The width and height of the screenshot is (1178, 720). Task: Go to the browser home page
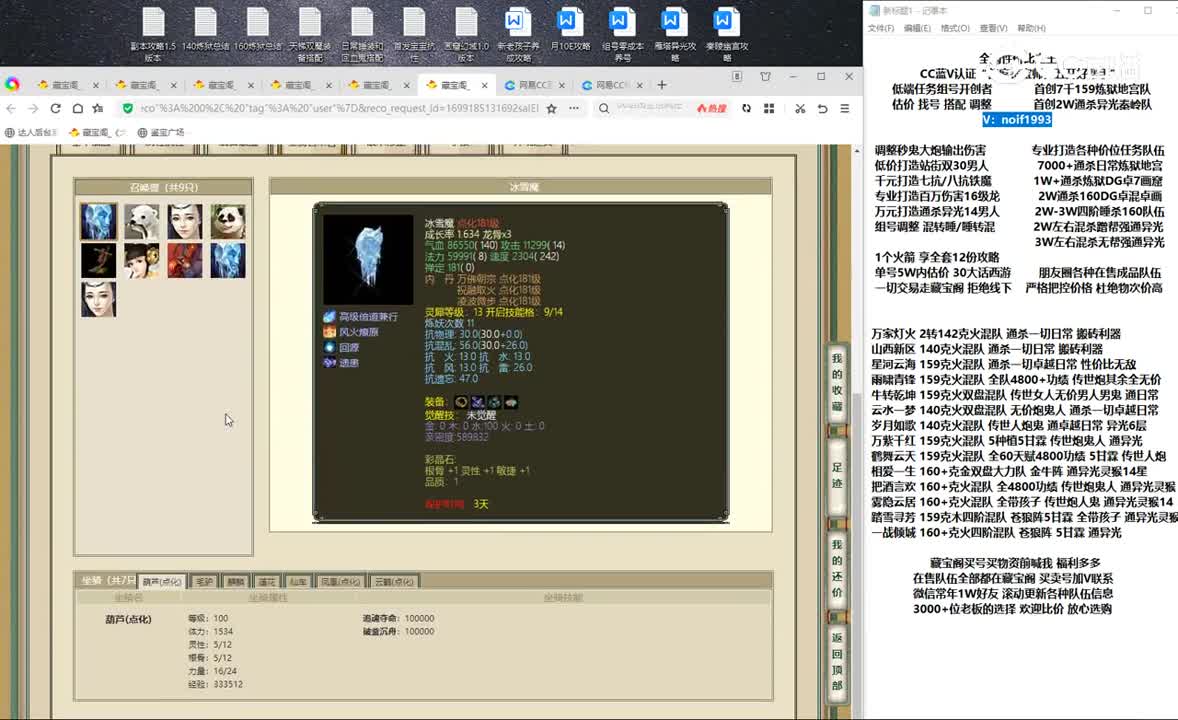point(77,108)
